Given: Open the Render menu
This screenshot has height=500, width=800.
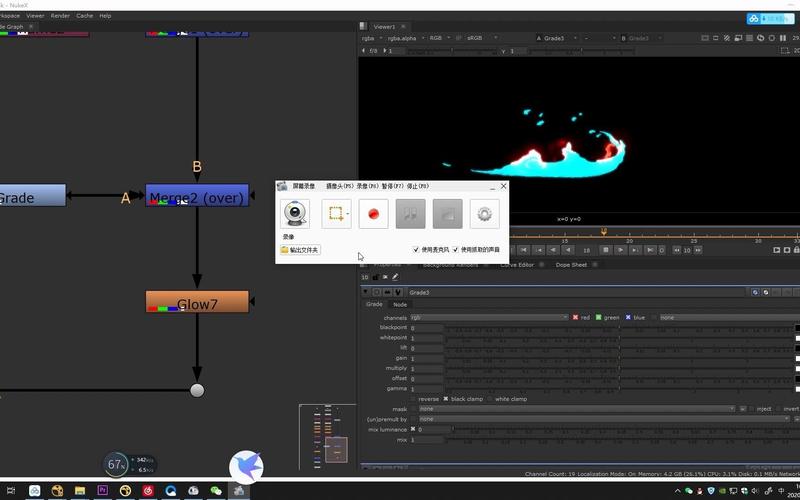Looking at the screenshot, I should tap(60, 16).
